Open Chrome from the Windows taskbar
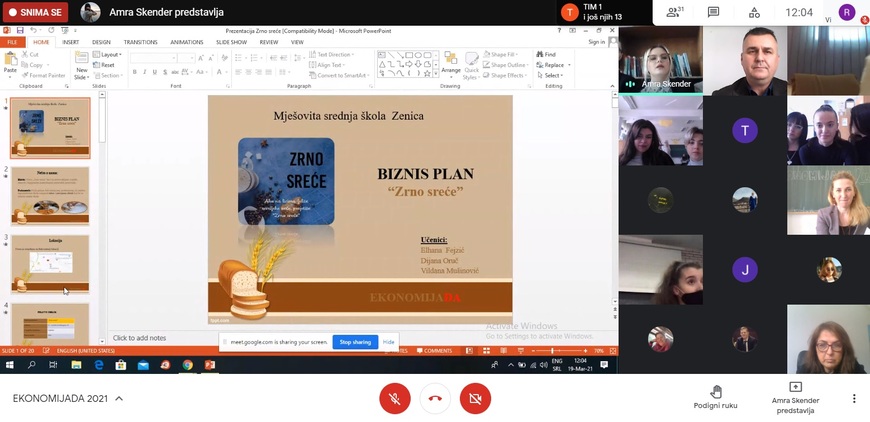This screenshot has width=870, height=422. click(188, 365)
